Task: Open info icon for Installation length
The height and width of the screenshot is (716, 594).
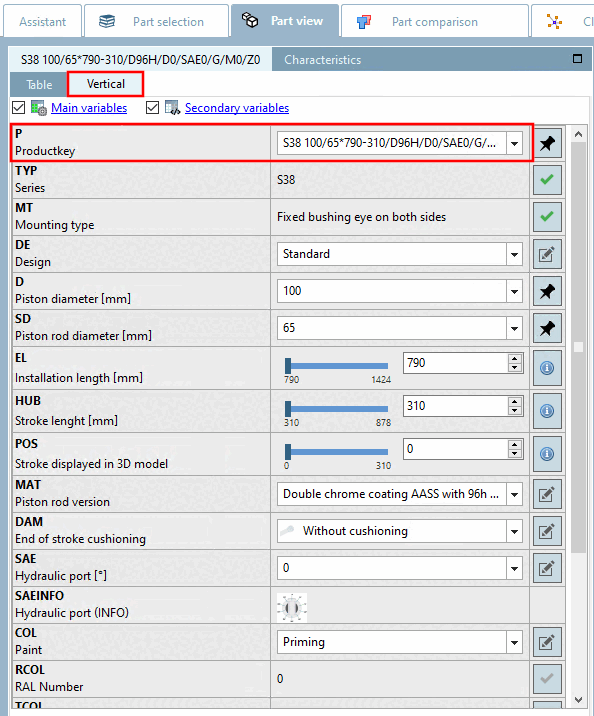Action: [x=547, y=368]
